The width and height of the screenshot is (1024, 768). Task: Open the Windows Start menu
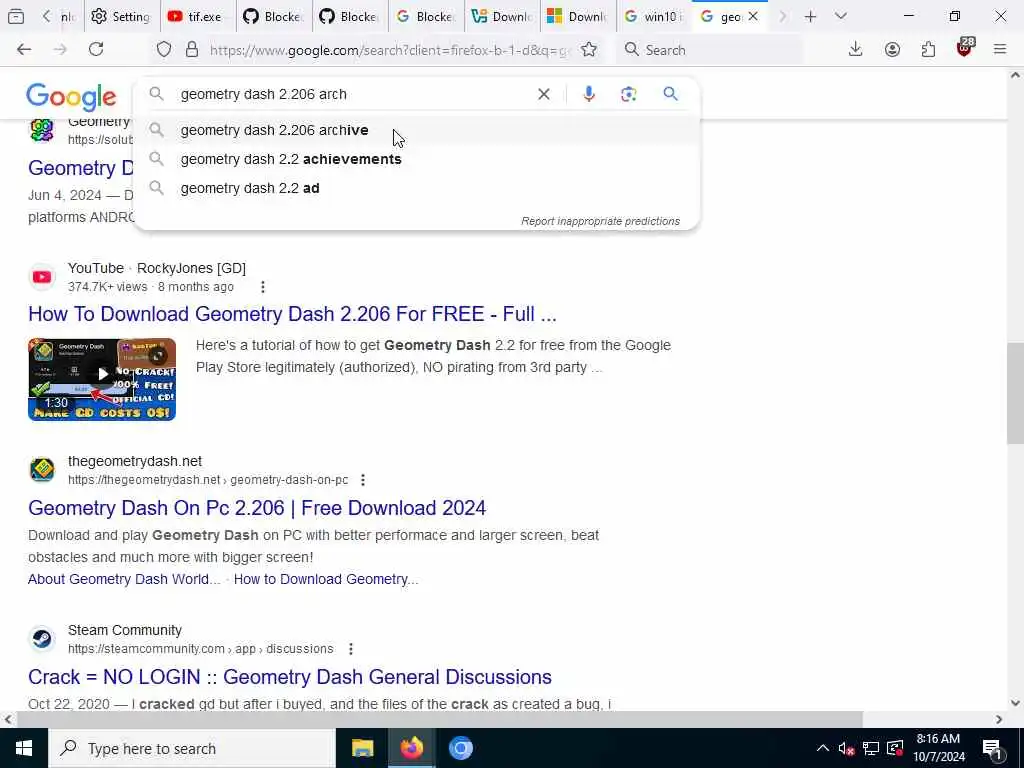pos(24,748)
